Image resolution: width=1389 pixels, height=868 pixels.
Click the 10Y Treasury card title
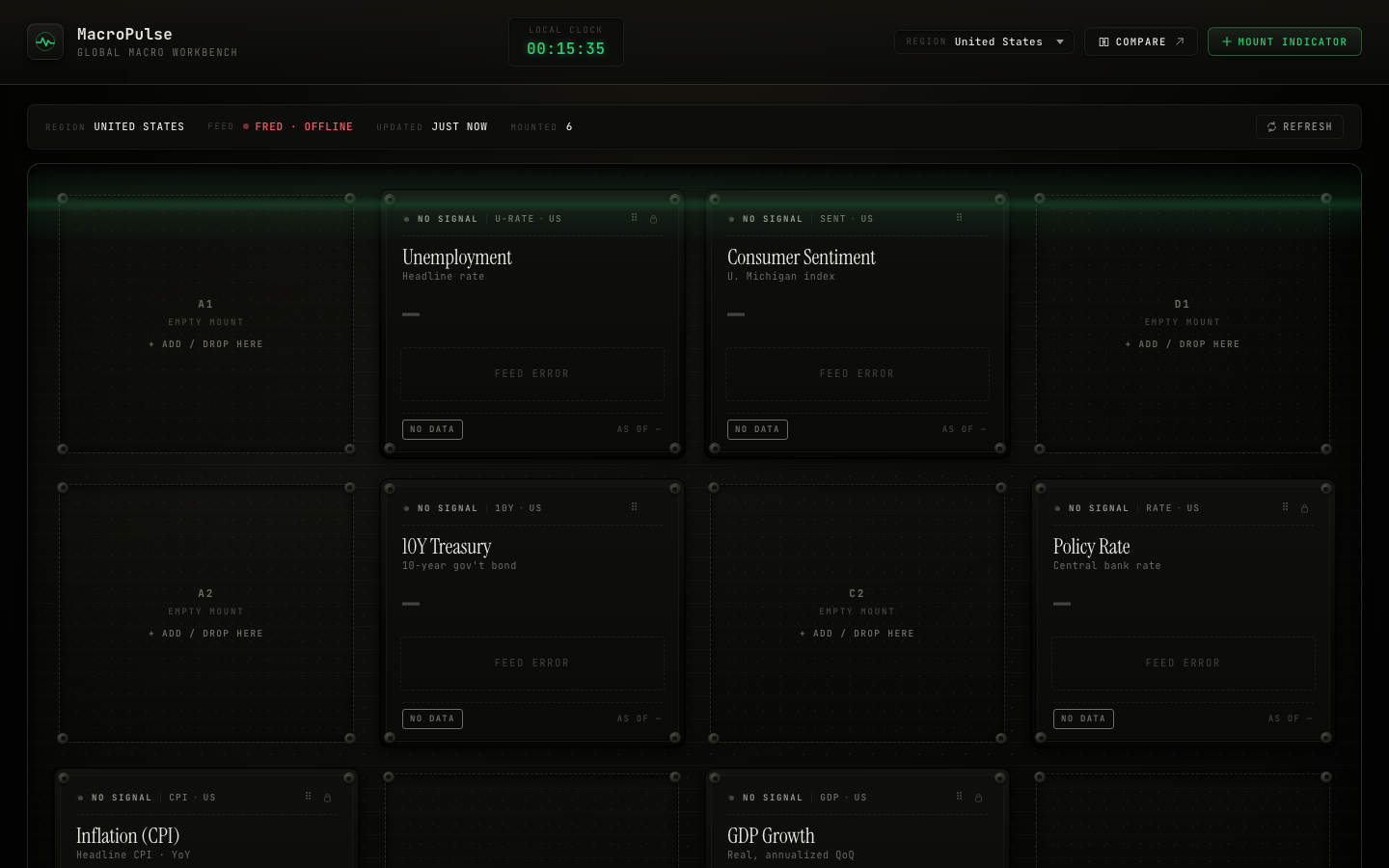pyautogui.click(x=447, y=547)
